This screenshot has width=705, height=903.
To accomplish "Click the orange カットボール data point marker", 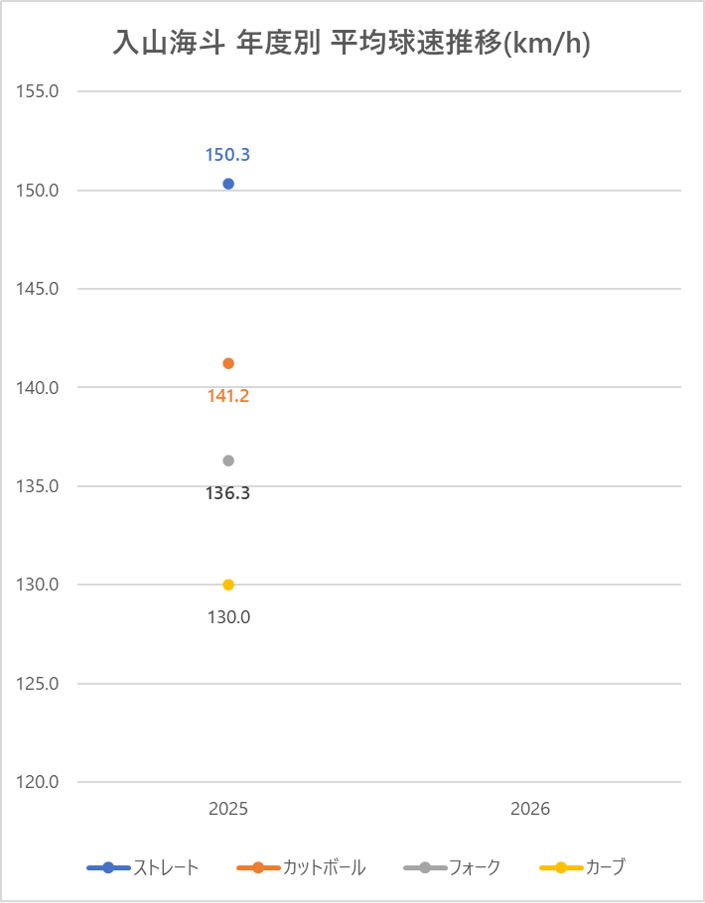I will tap(228, 363).
